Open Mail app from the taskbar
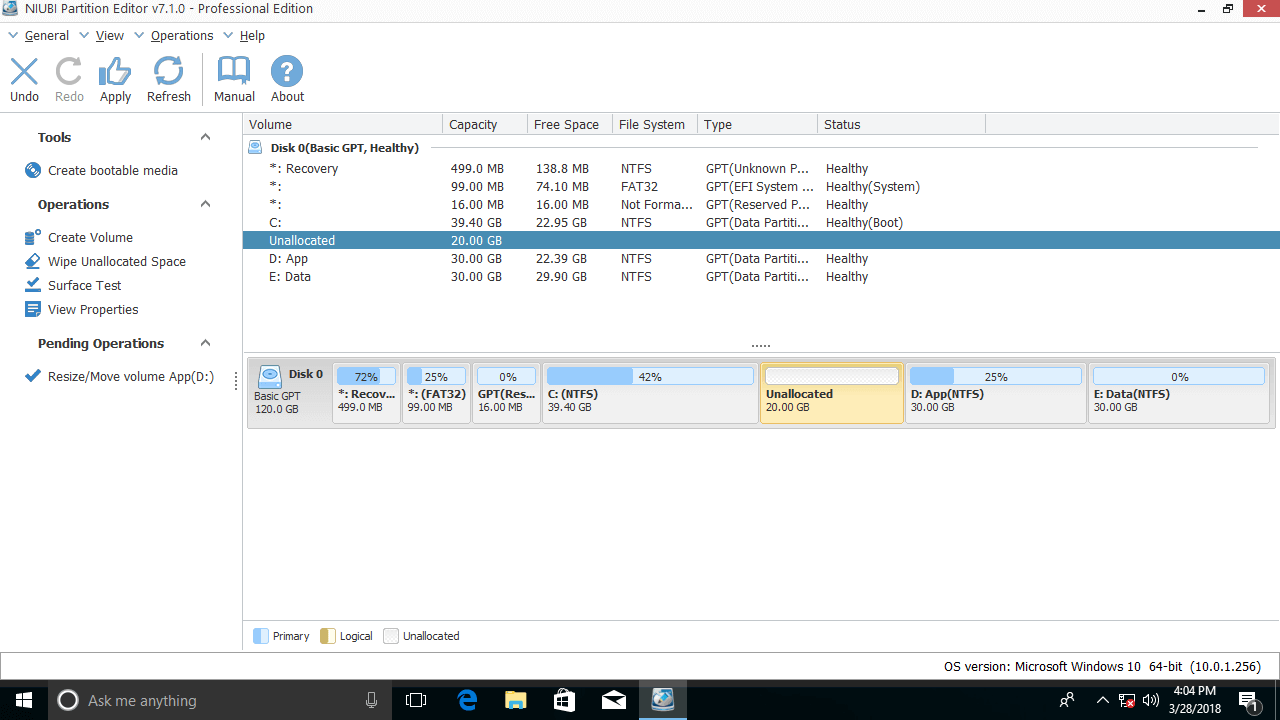 click(x=614, y=700)
